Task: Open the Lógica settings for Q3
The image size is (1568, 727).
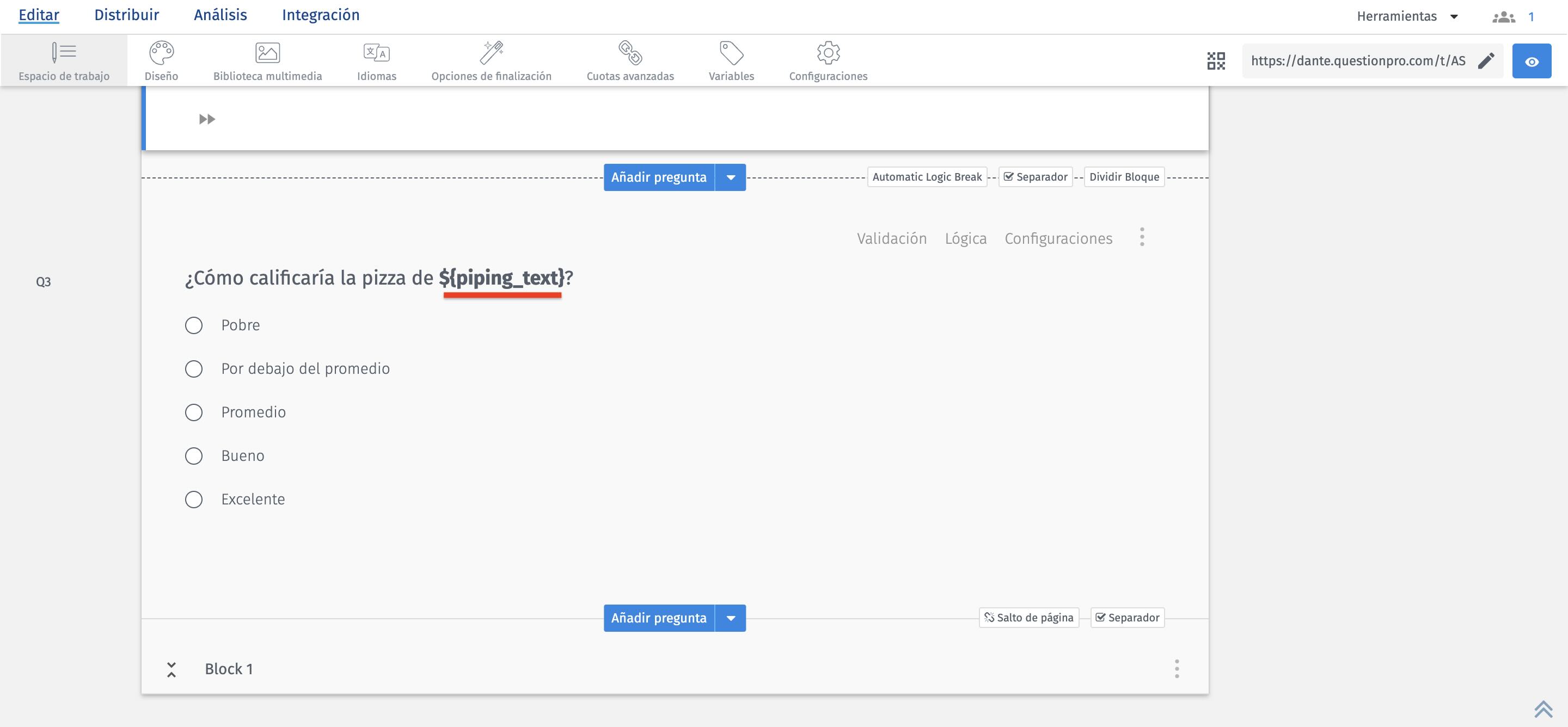Action: click(966, 238)
